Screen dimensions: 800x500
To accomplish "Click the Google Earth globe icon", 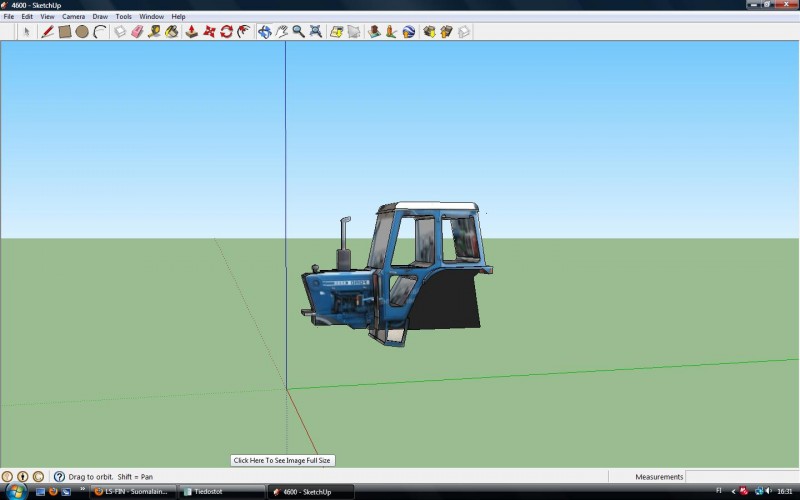I will click(x=409, y=32).
